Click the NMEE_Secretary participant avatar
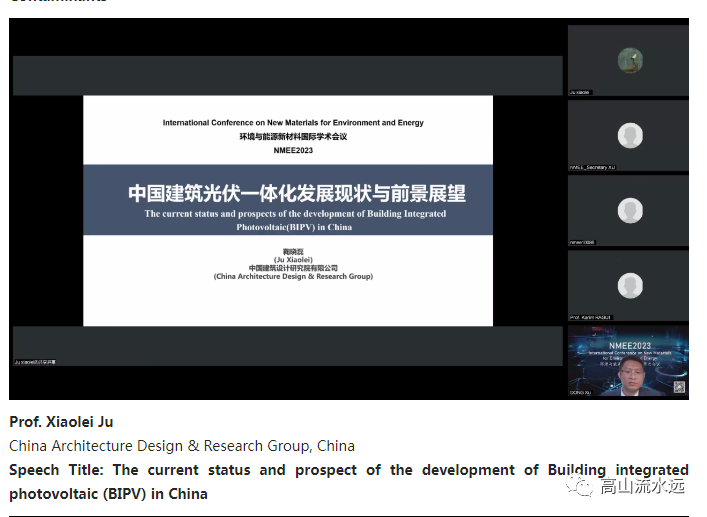Viewport: 707px width, 517px height. click(x=630, y=136)
